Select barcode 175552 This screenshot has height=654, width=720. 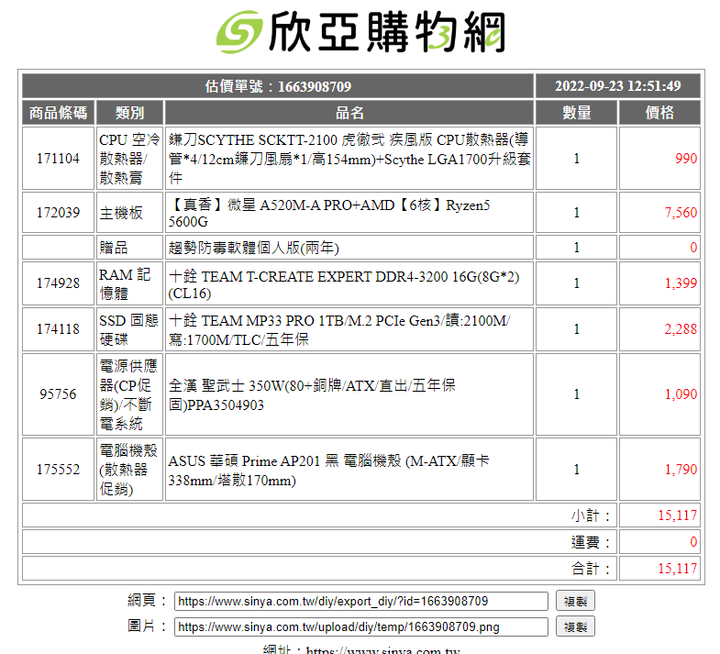point(58,469)
